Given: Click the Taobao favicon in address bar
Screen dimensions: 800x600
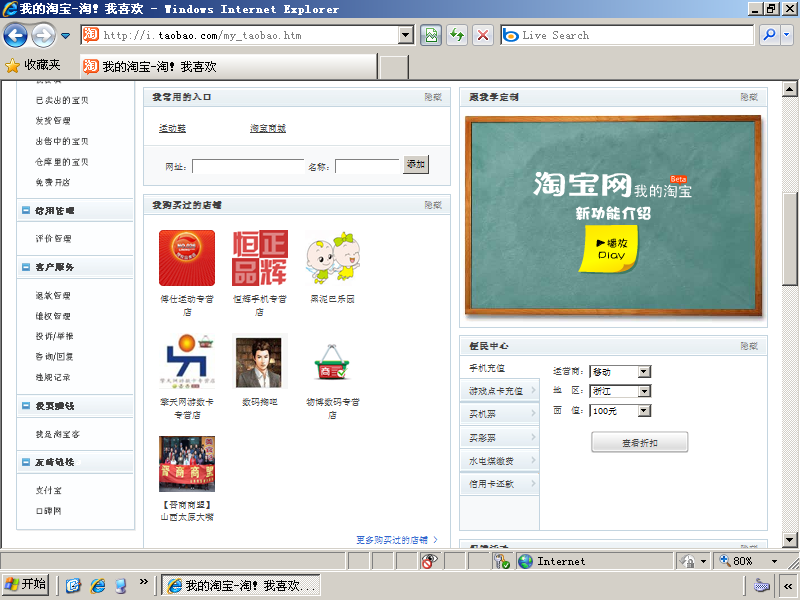Looking at the screenshot, I should pyautogui.click(x=91, y=35).
